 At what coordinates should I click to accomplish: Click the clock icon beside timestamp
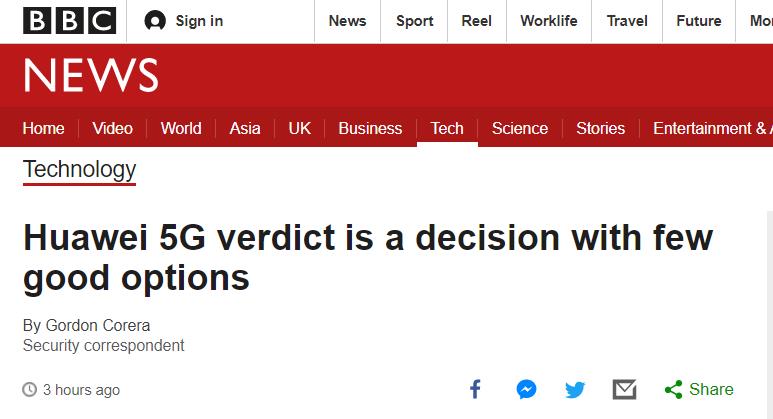click(30, 390)
